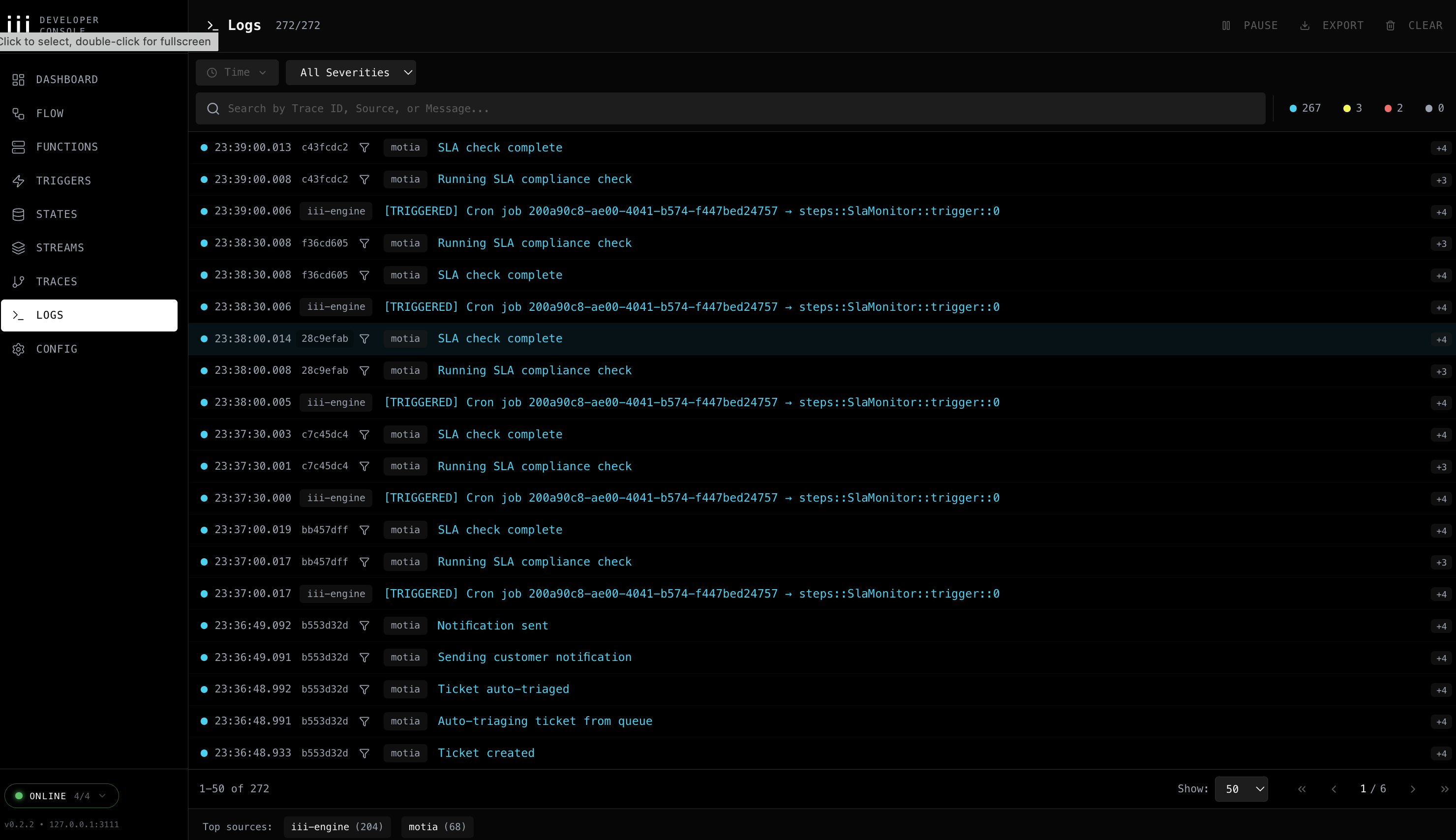Select the Config sidebar item
This screenshot has height=840, width=1456.
tap(57, 349)
